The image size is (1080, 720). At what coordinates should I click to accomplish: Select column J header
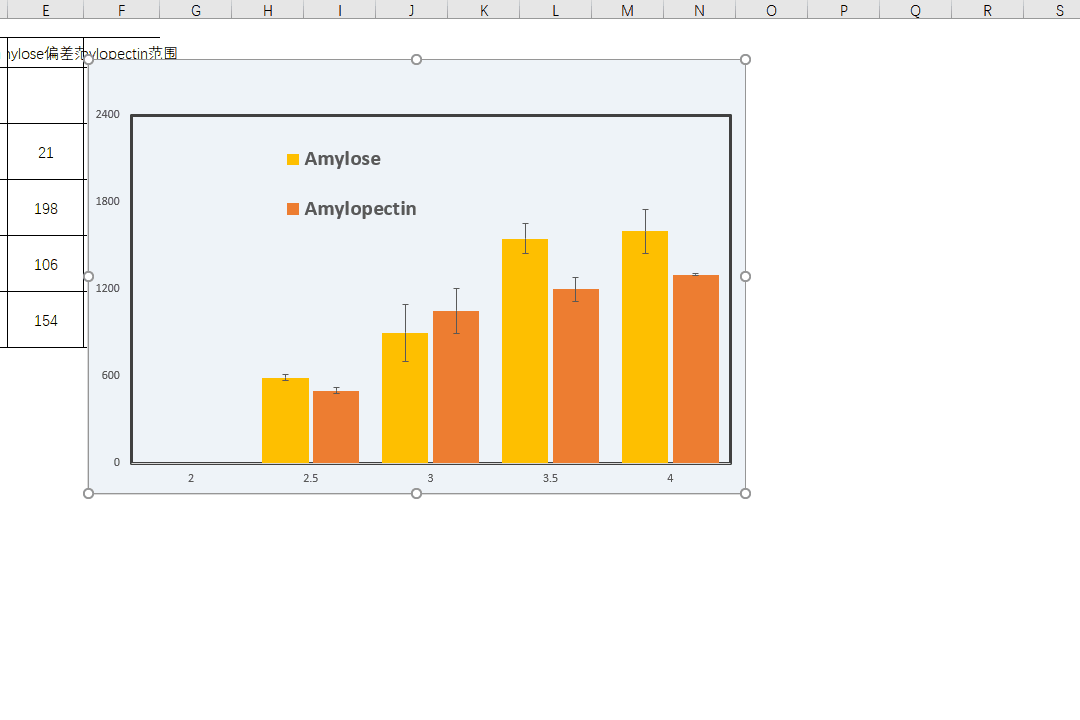click(411, 10)
